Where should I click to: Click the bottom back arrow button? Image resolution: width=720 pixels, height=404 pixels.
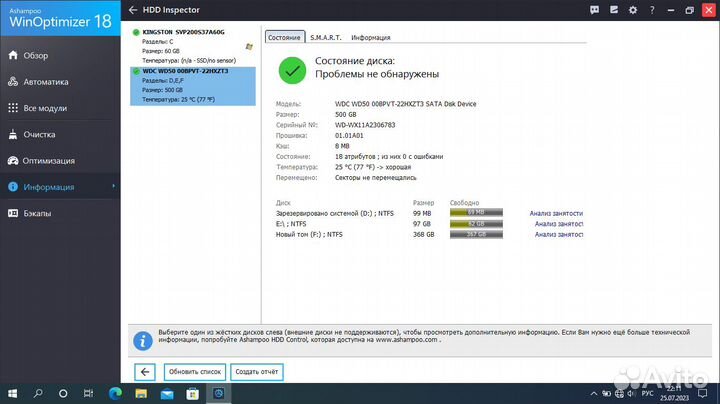[145, 372]
